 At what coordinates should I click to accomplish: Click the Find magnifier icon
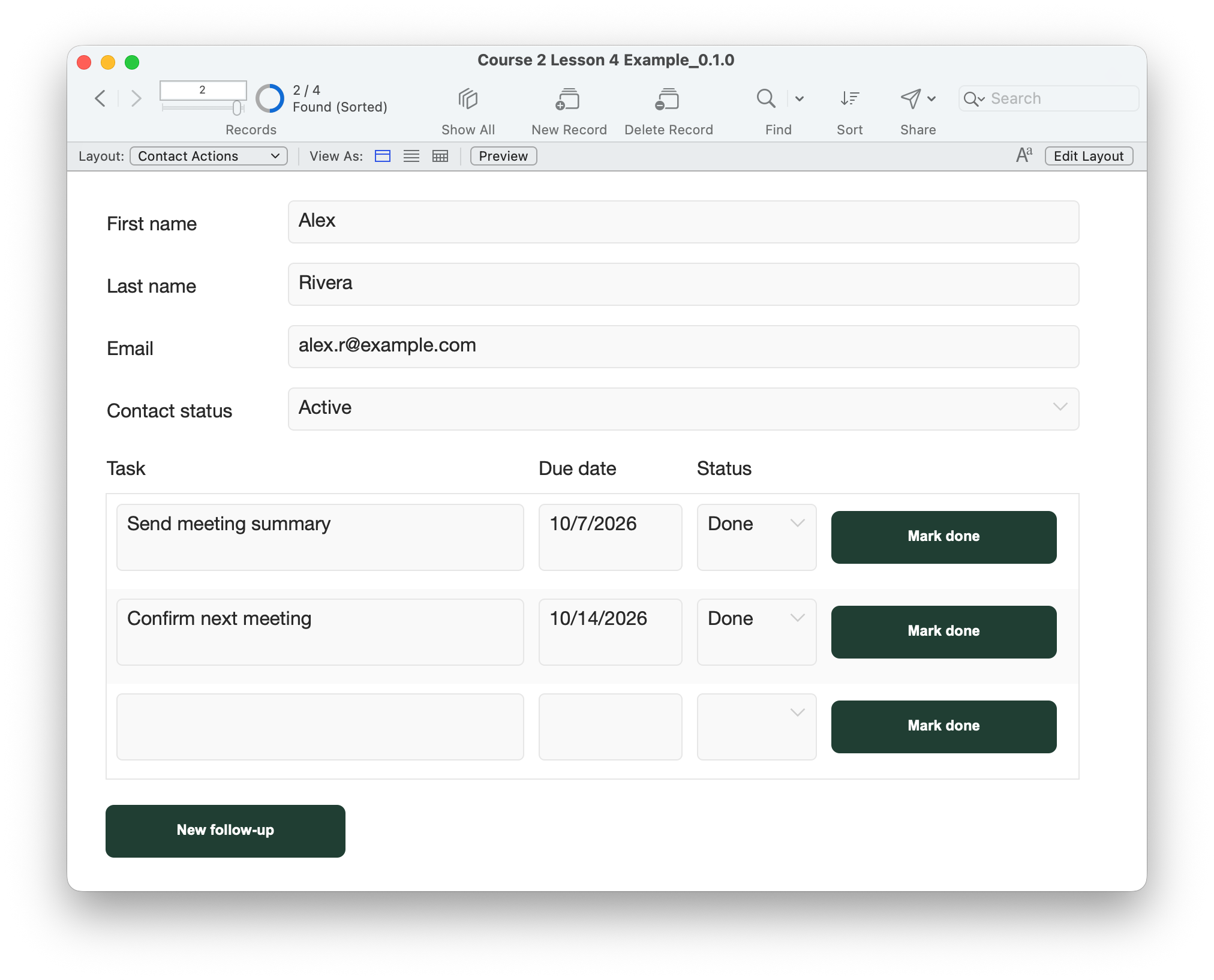tap(766, 98)
